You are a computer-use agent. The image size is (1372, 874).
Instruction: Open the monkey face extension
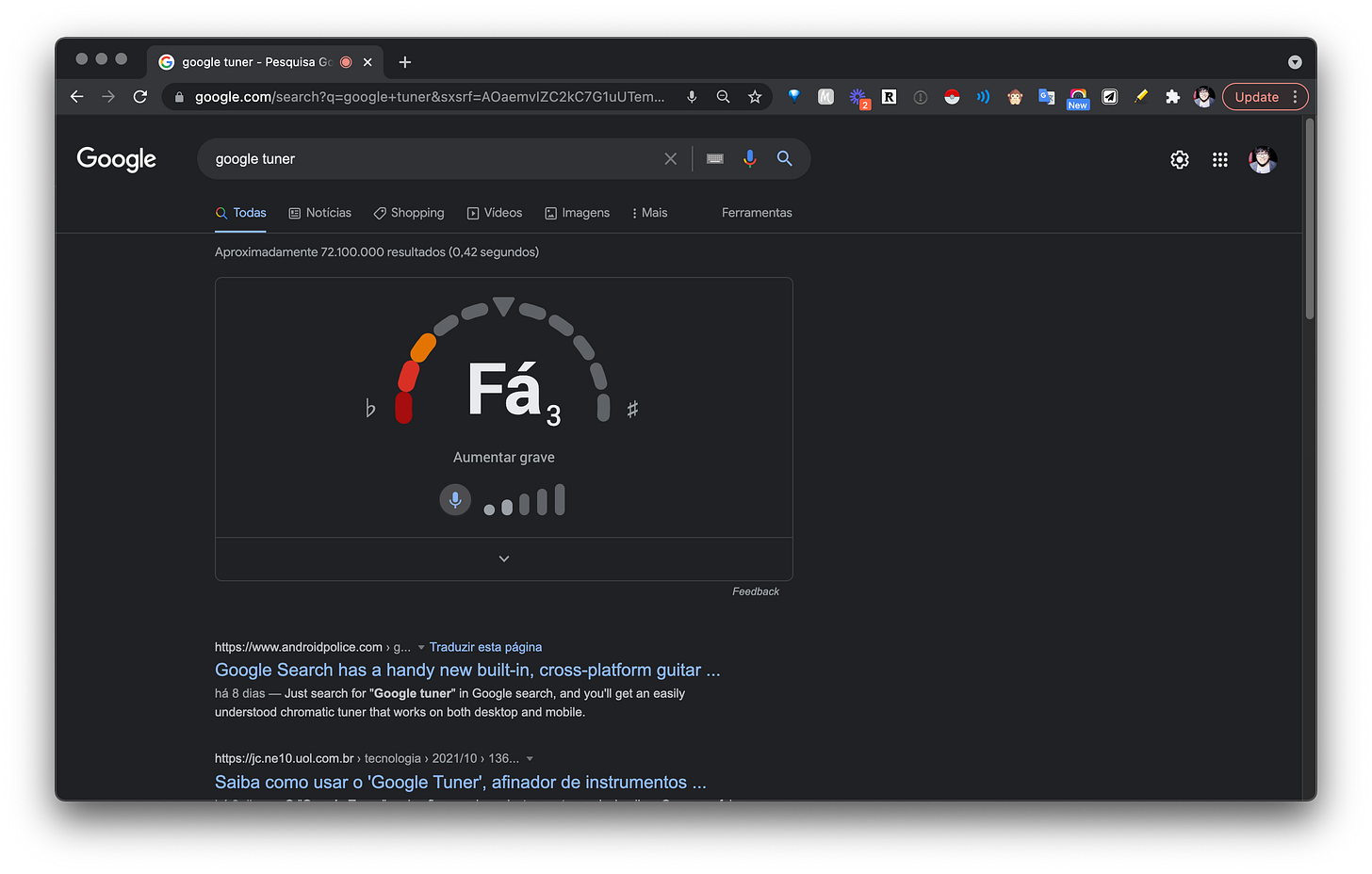click(1015, 97)
